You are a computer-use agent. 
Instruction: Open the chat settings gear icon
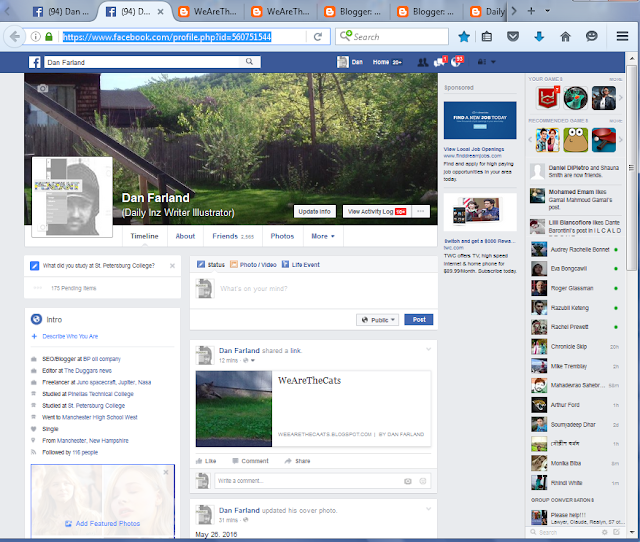click(604, 532)
